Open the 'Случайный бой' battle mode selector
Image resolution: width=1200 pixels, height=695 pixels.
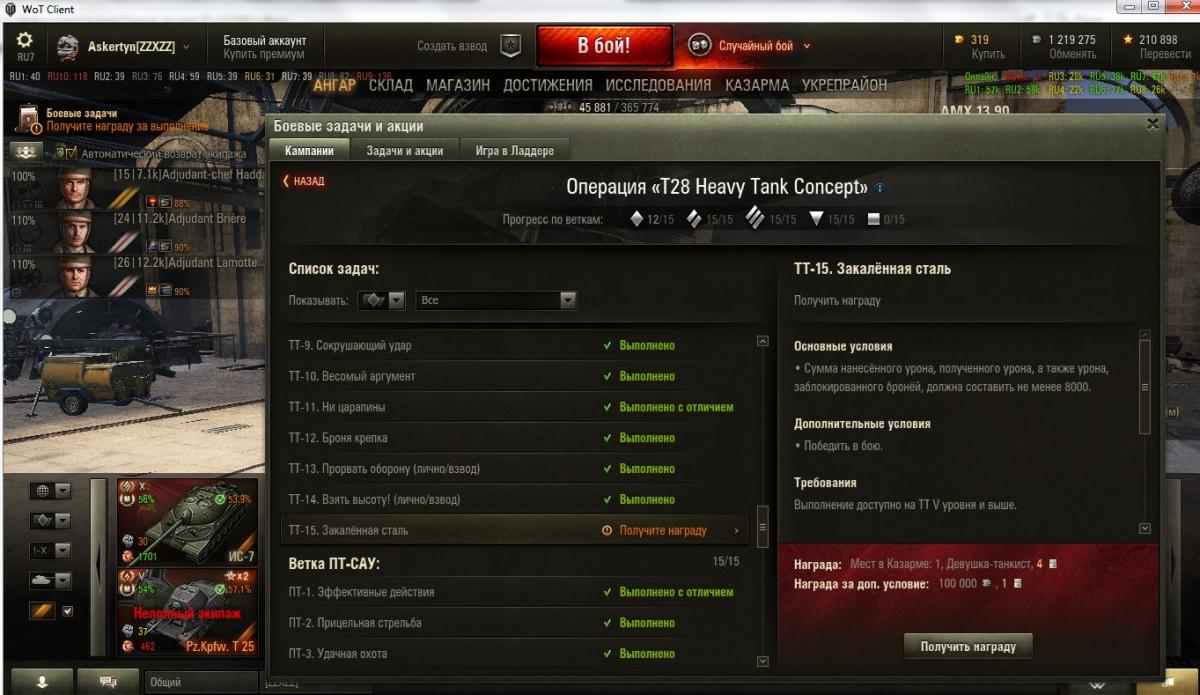pyautogui.click(x=748, y=45)
